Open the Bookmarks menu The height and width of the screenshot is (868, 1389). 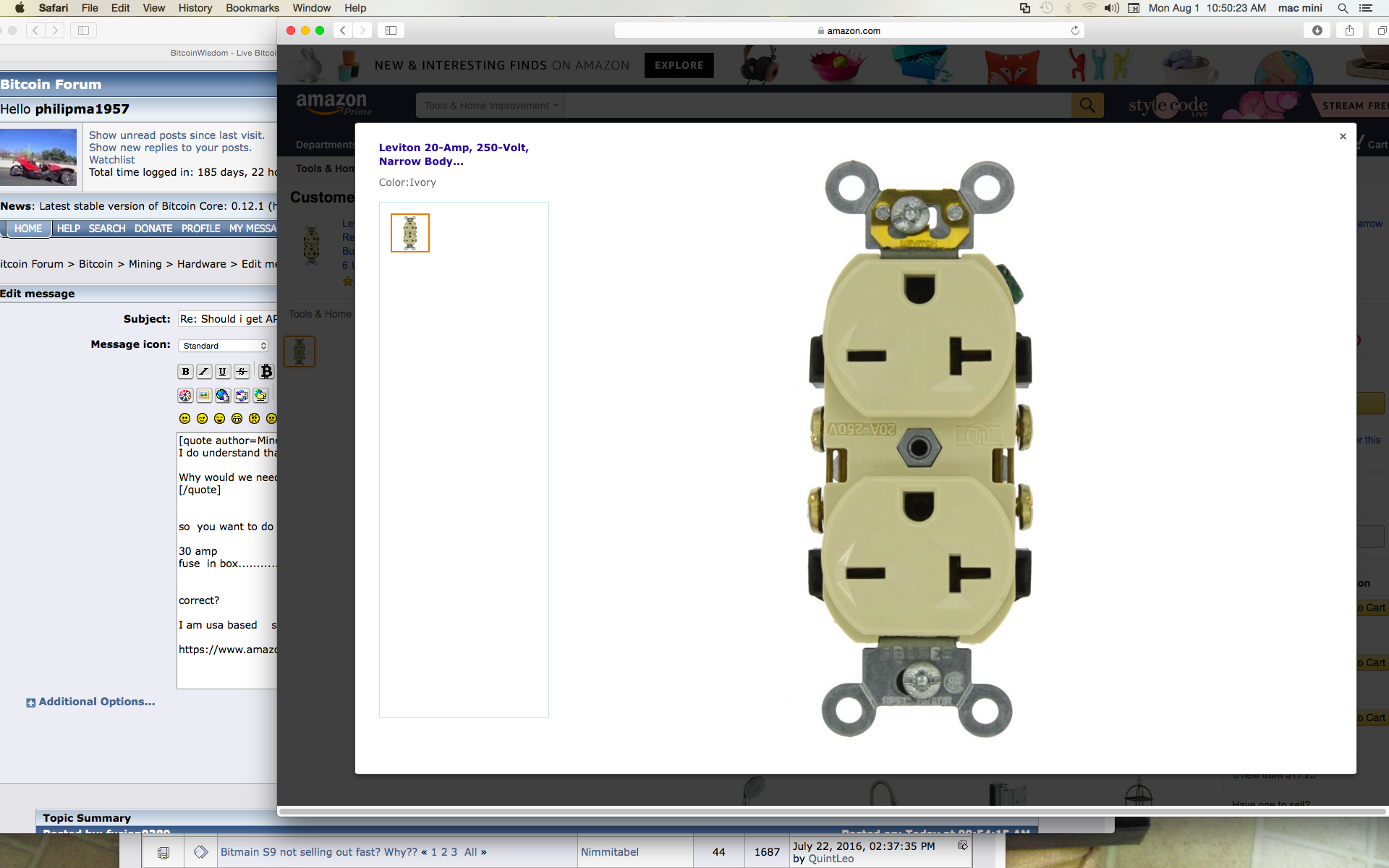252,8
